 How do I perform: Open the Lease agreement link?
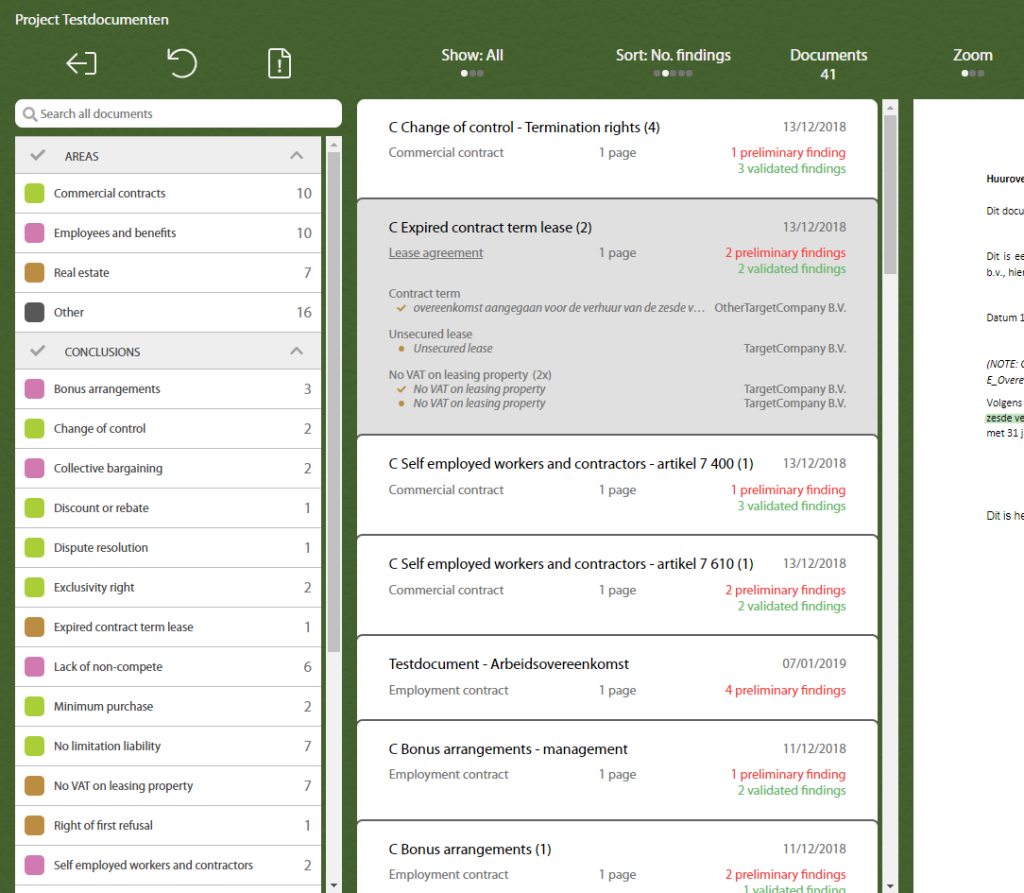coord(436,253)
